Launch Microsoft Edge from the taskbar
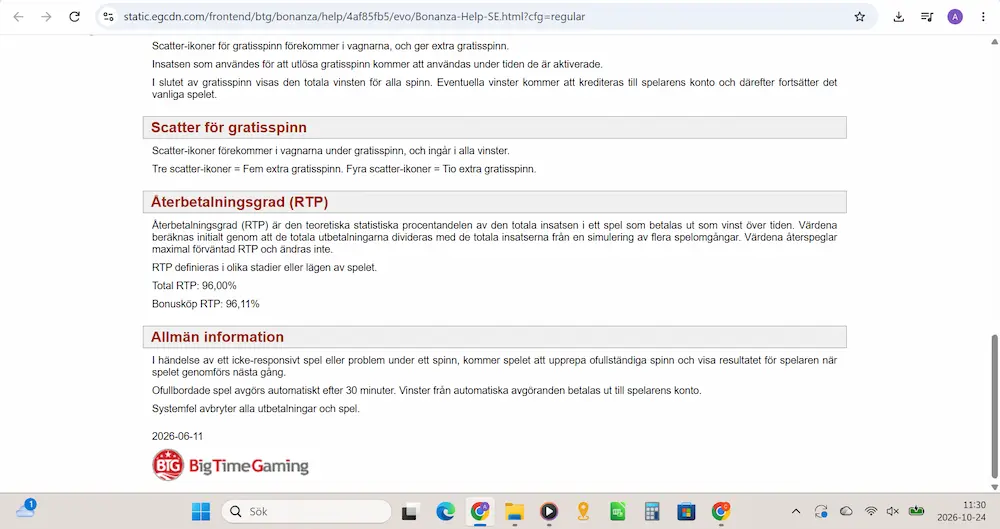Viewport: 1000px width, 529px height. (x=445, y=511)
